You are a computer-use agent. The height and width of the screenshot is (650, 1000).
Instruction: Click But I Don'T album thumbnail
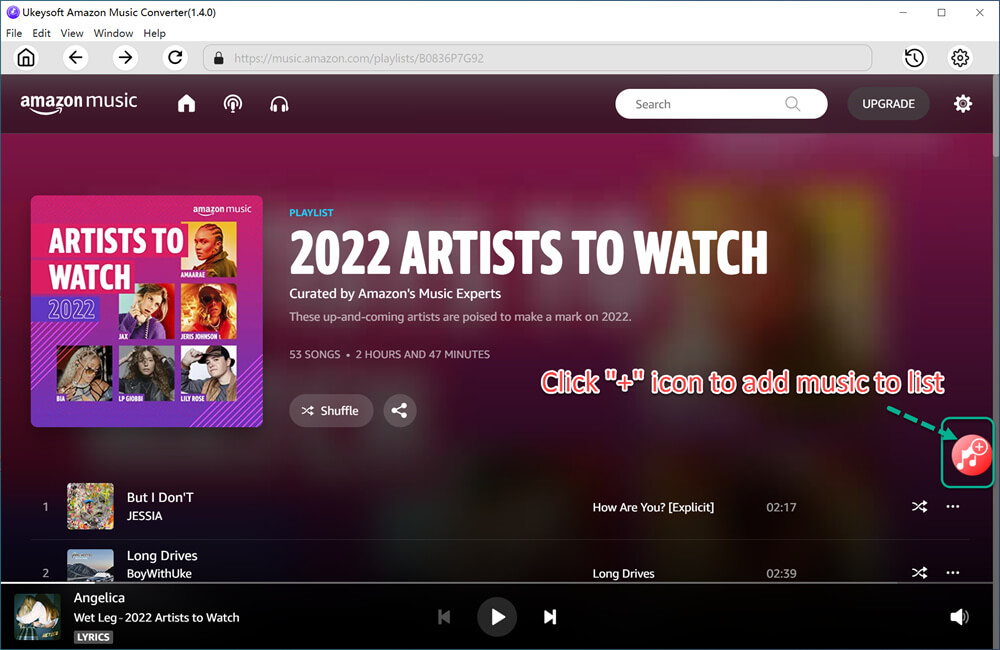[91, 506]
